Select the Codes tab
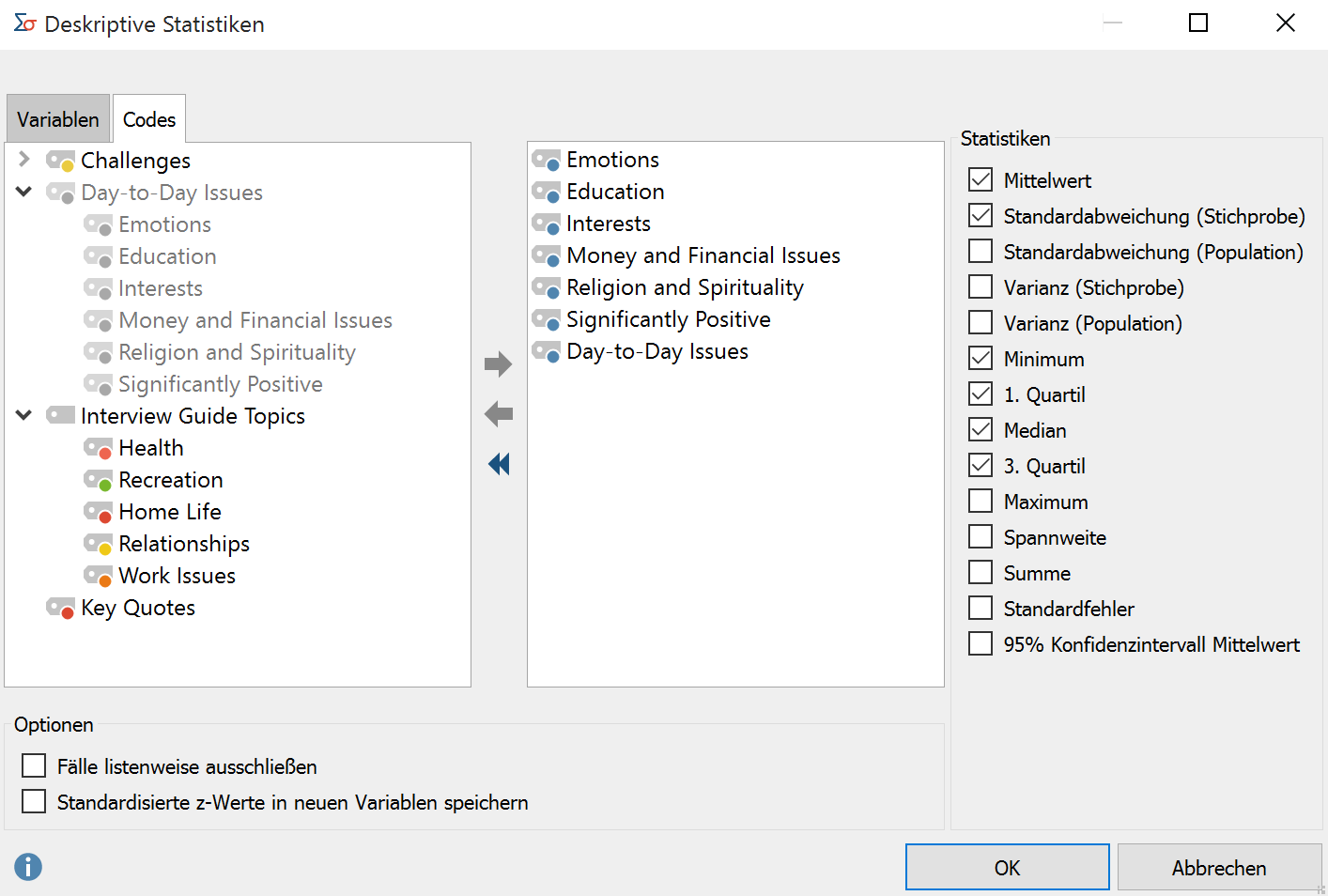This screenshot has width=1328, height=896. point(149,119)
